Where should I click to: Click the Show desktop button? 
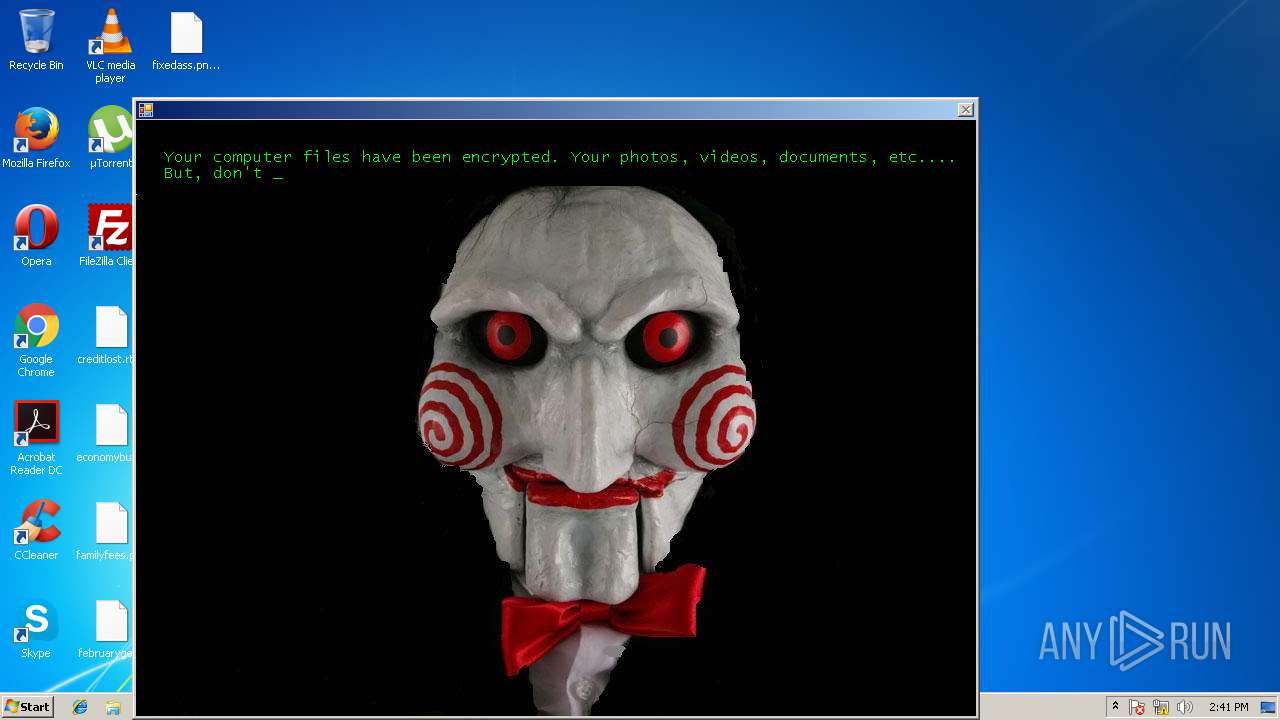click(x=1270, y=707)
